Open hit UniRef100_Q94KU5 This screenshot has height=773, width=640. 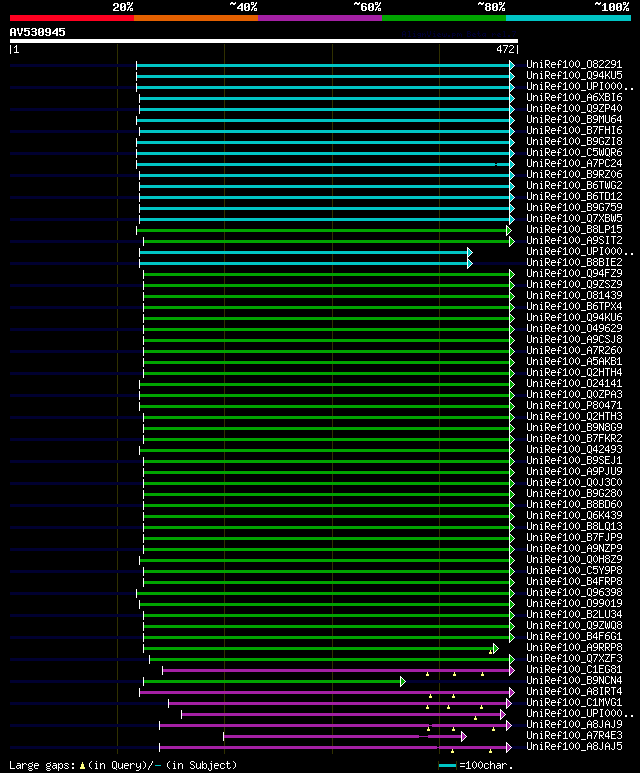pos(574,75)
